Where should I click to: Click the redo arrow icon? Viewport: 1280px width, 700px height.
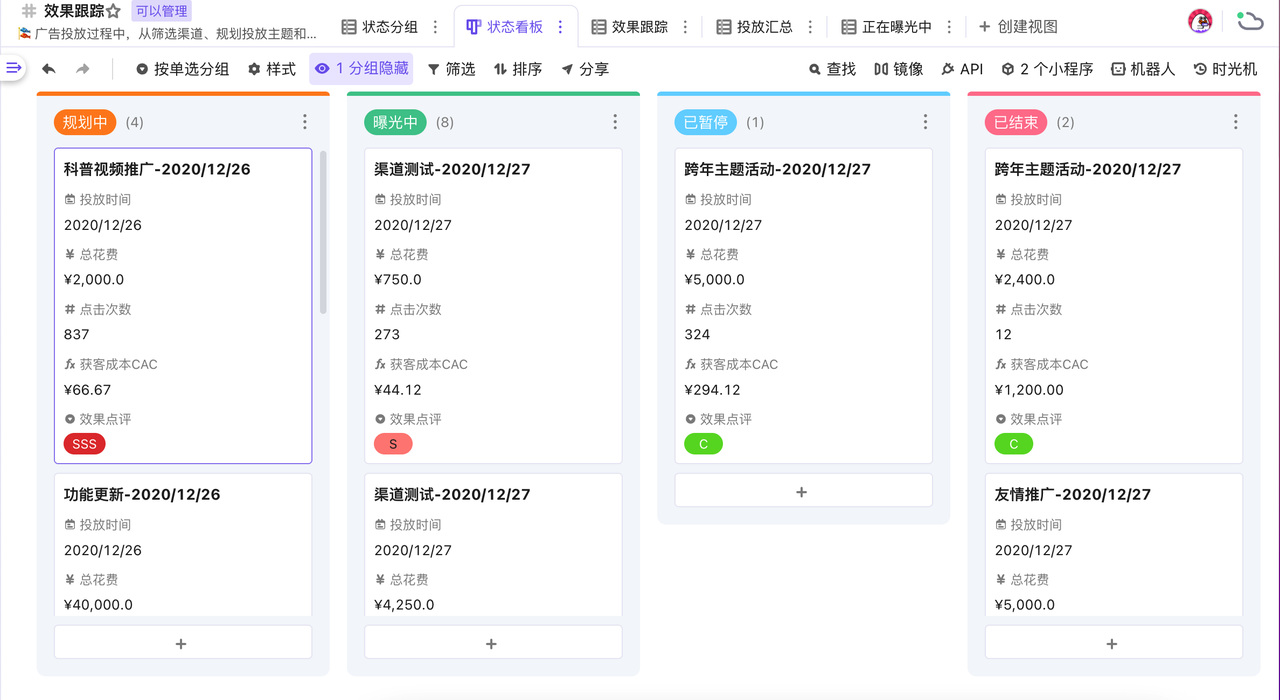[x=83, y=69]
